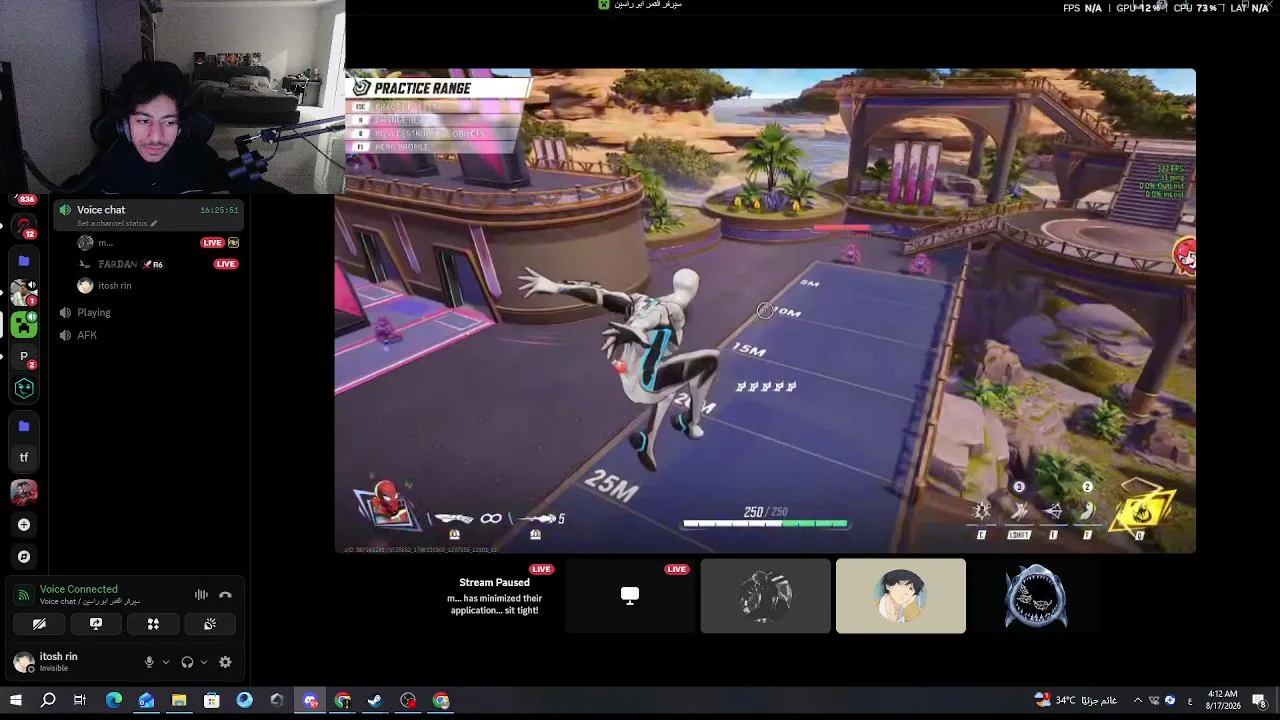Viewport: 1280px width, 720px height.
Task: Turn on camera in voice panel
Action: pos(39,624)
